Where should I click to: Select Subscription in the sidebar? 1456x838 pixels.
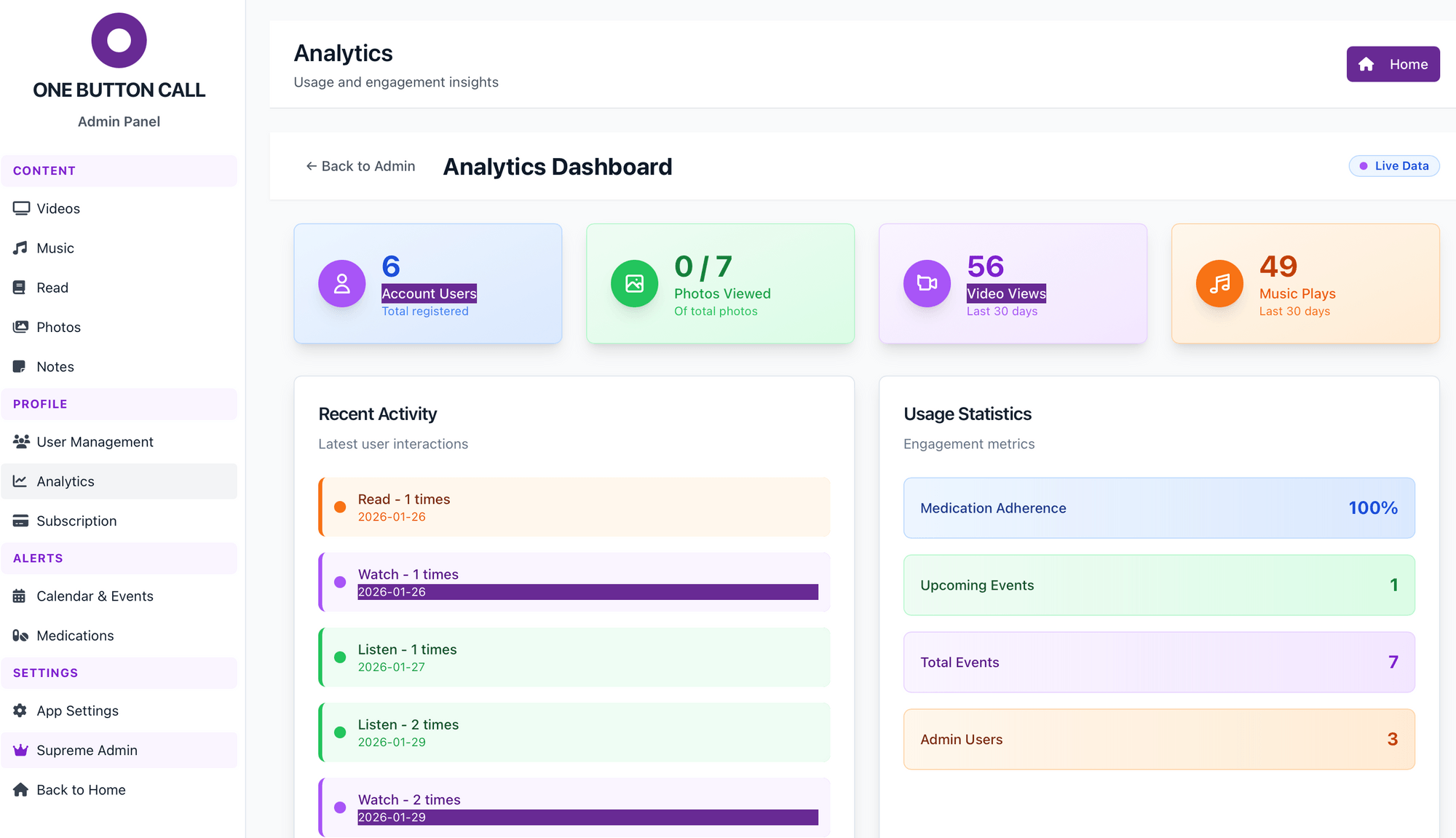[x=76, y=521]
